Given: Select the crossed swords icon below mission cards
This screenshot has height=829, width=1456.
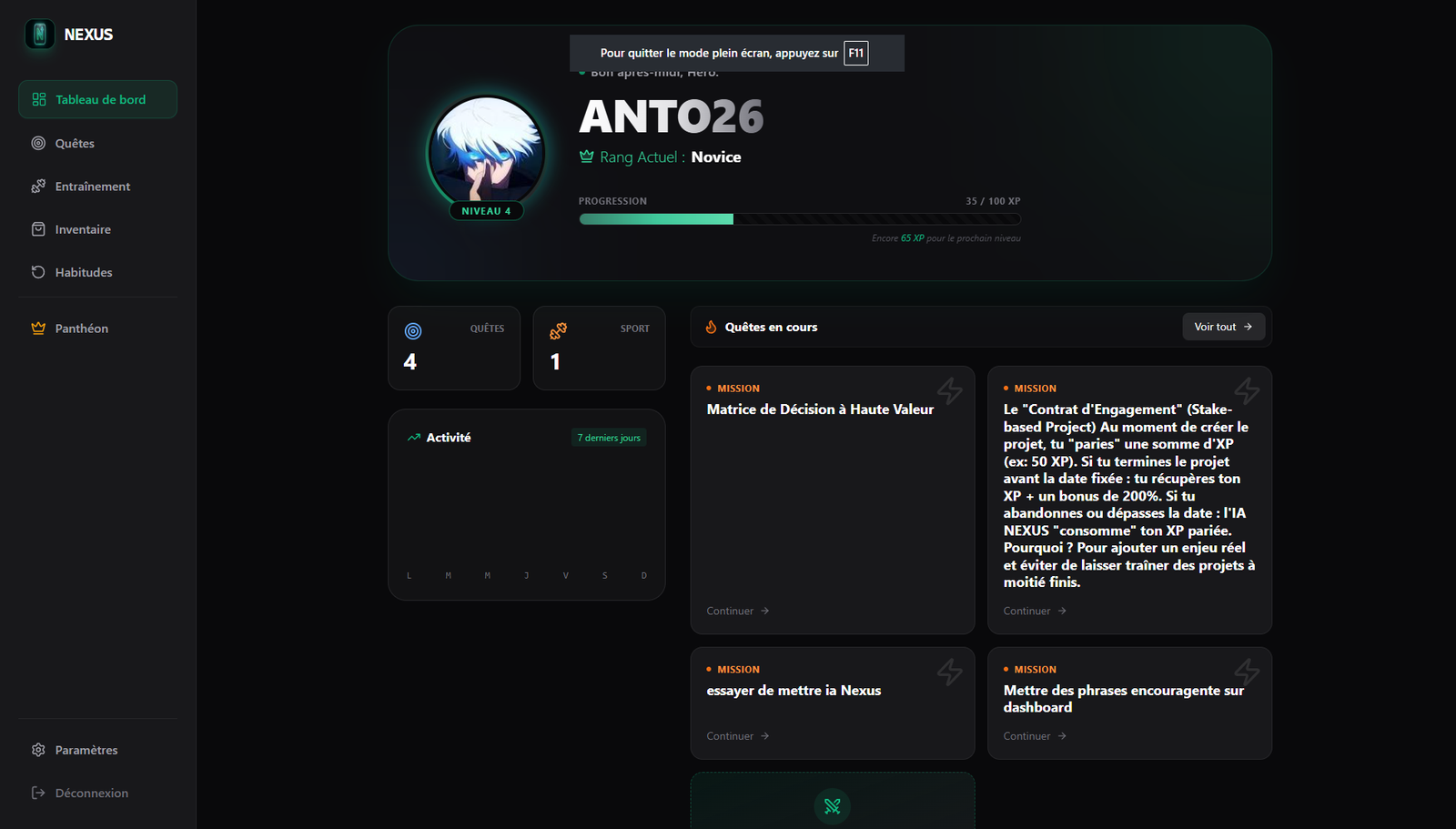Looking at the screenshot, I should pos(832,806).
